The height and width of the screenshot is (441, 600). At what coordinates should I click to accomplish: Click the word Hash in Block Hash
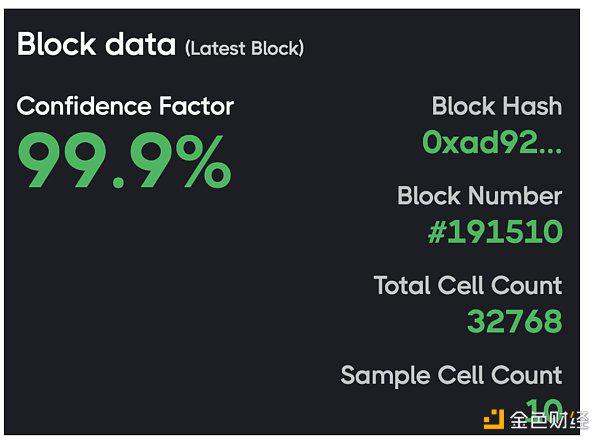coord(532,106)
